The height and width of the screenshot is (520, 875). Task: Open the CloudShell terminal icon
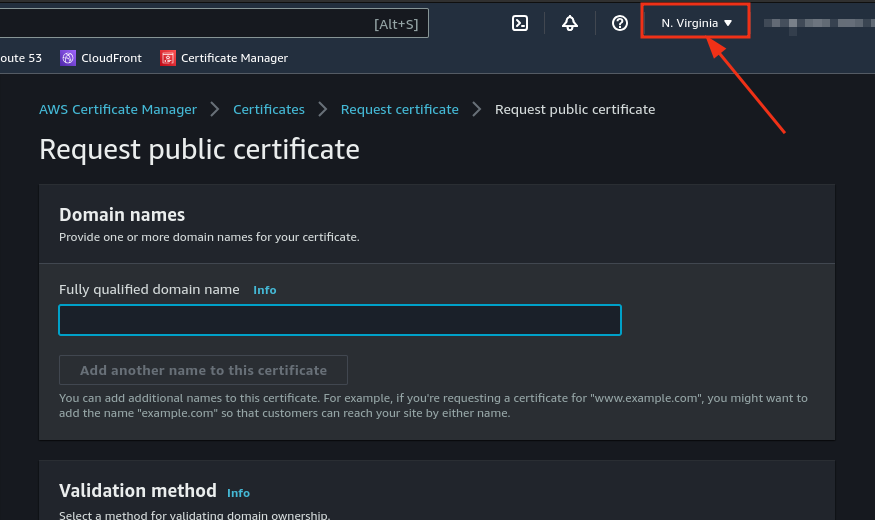[520, 23]
